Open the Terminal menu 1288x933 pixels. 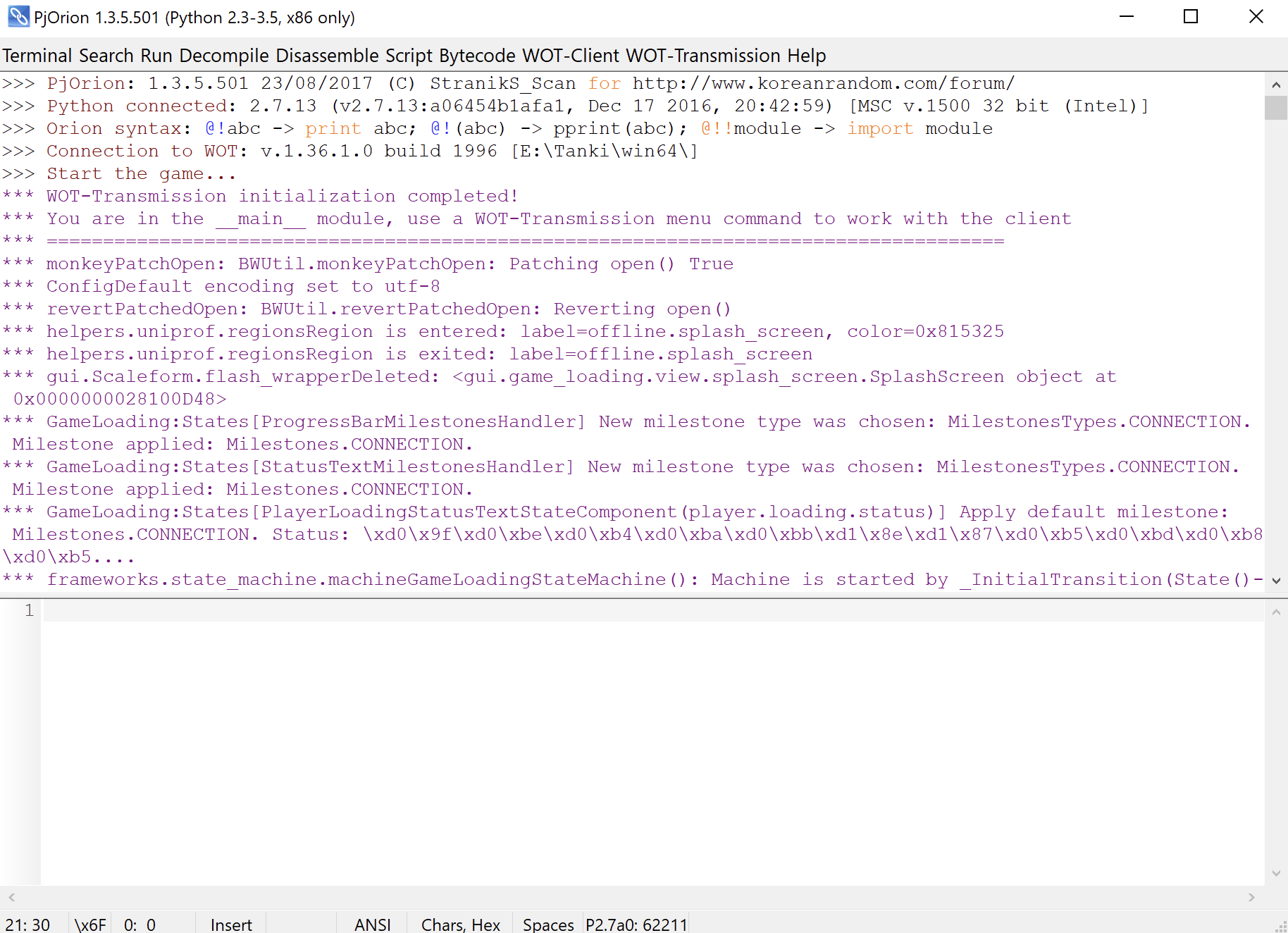(37, 56)
